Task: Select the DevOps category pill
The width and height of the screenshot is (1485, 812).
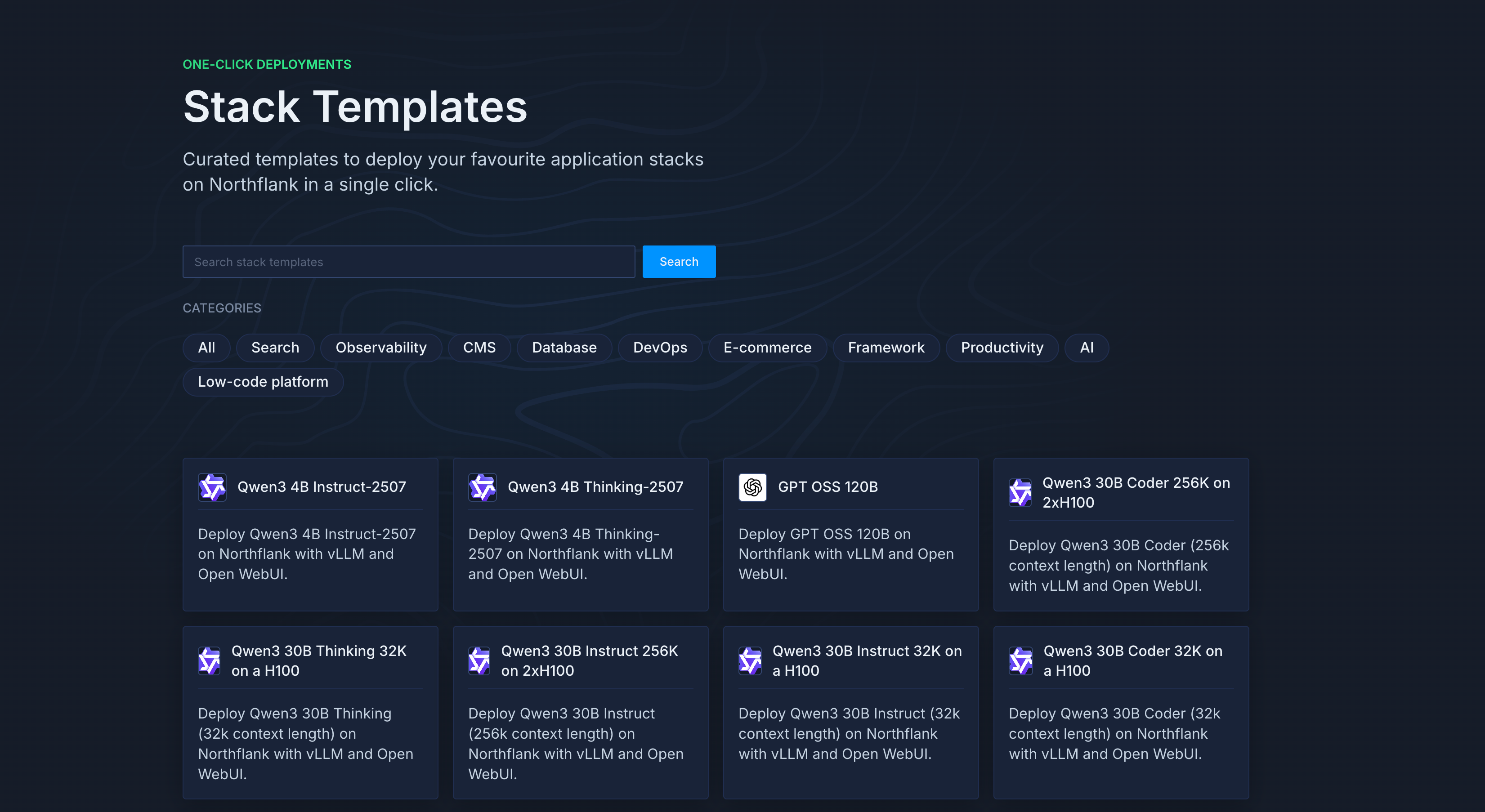Action: pyautogui.click(x=660, y=348)
